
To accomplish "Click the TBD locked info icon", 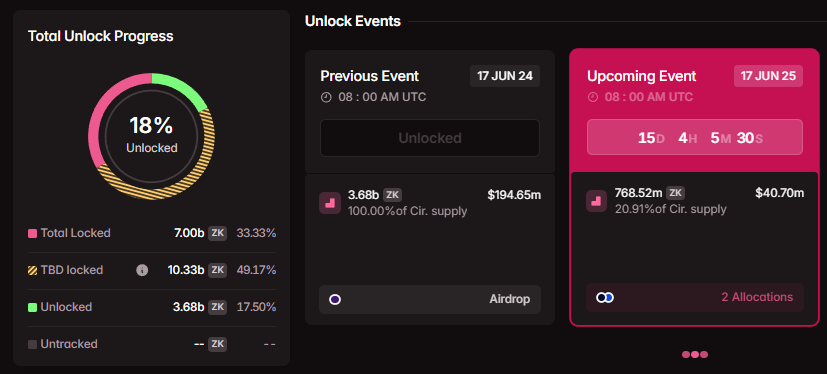I will [142, 270].
